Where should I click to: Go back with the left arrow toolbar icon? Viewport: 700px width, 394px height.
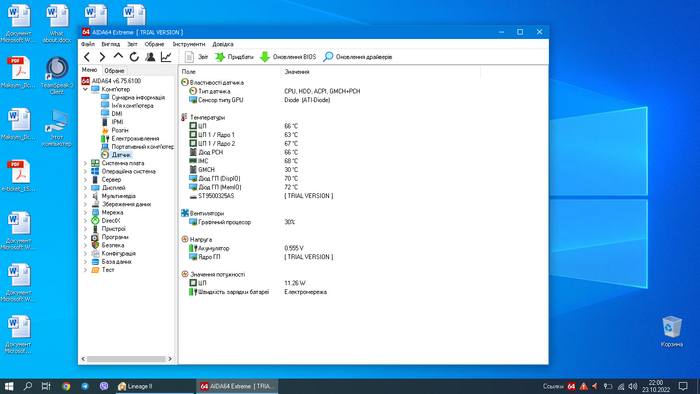tap(87, 57)
